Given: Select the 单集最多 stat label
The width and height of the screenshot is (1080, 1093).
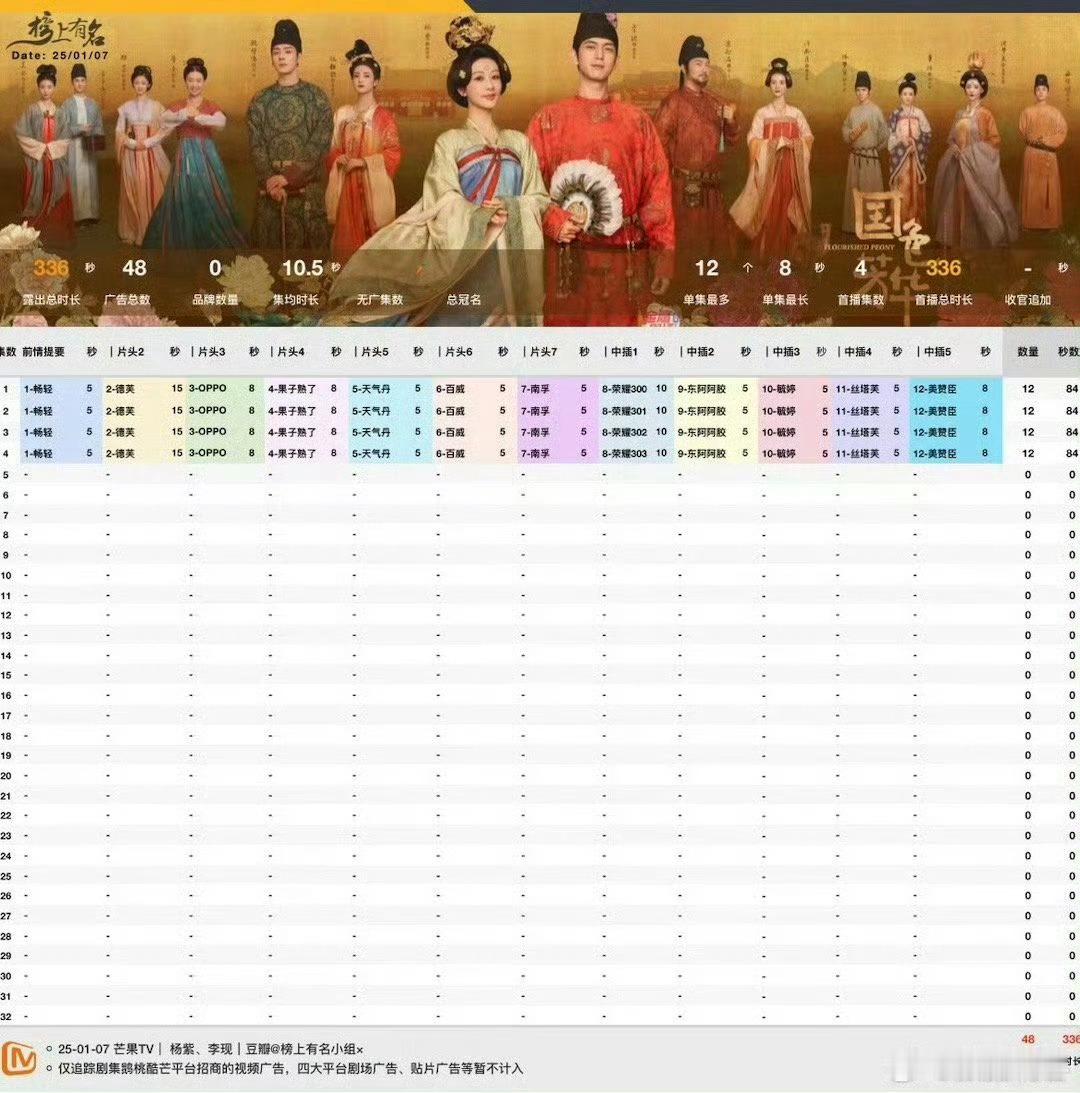Looking at the screenshot, I should [706, 300].
